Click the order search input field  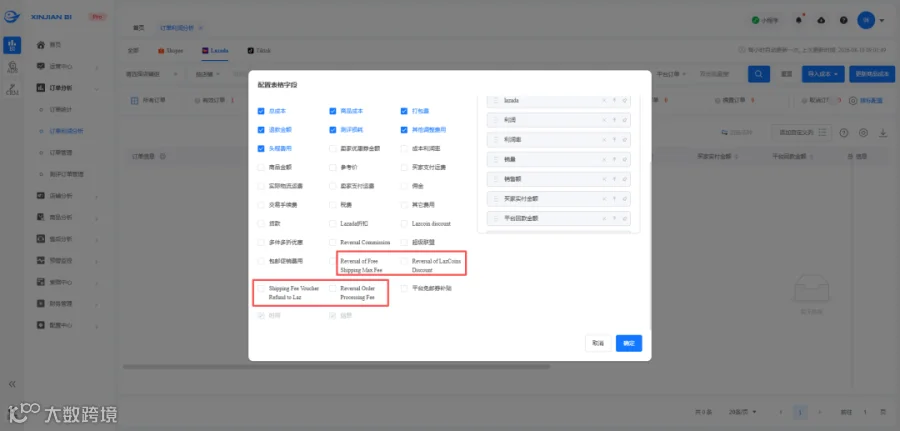[717, 74]
